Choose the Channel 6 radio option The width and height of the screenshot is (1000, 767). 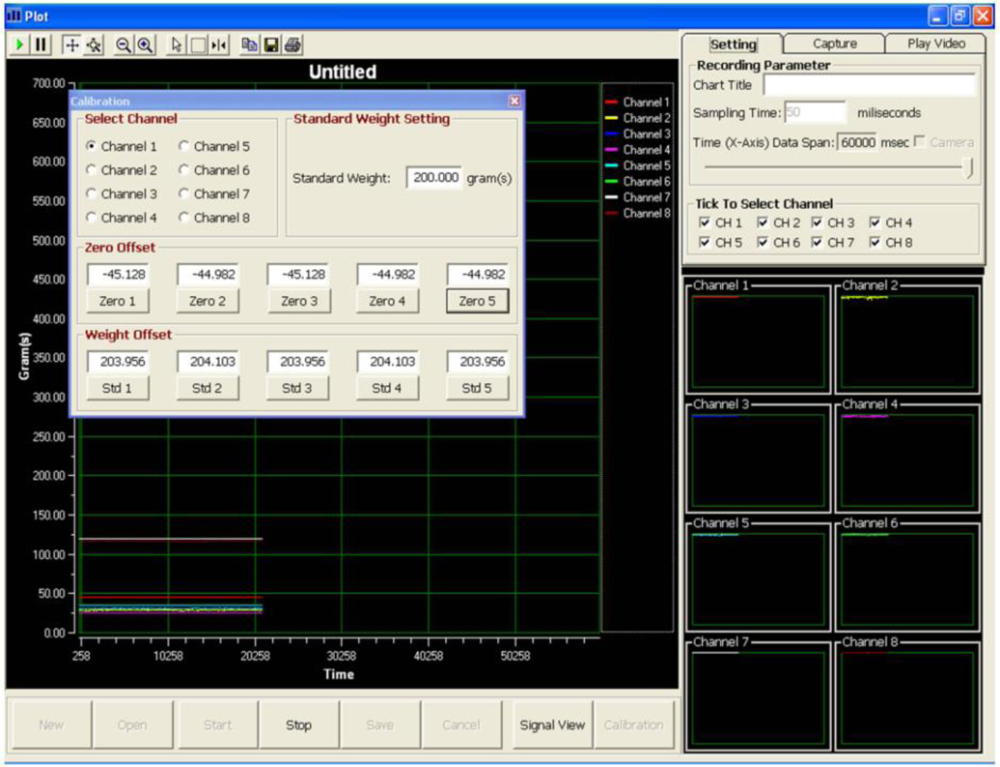(x=184, y=170)
